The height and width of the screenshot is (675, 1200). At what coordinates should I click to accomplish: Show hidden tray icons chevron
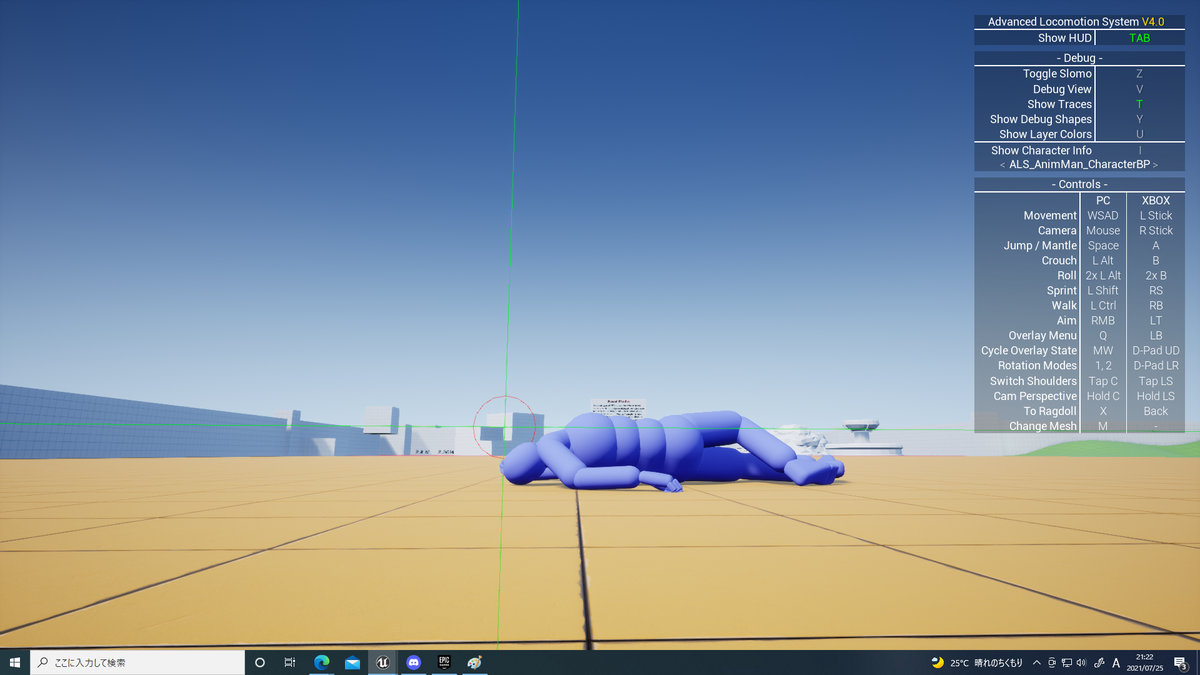1037,662
